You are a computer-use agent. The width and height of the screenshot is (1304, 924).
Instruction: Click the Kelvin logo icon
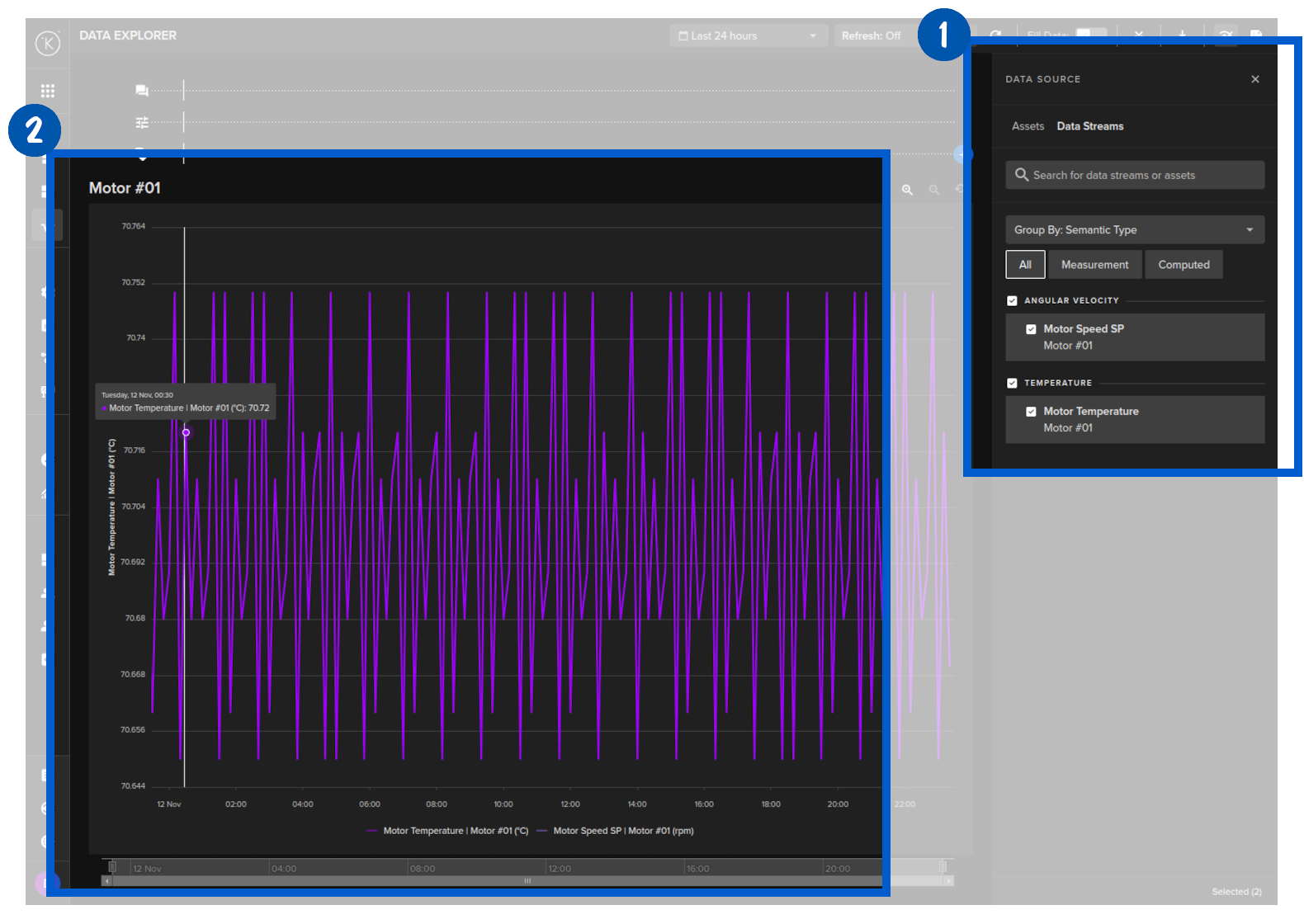[48, 43]
